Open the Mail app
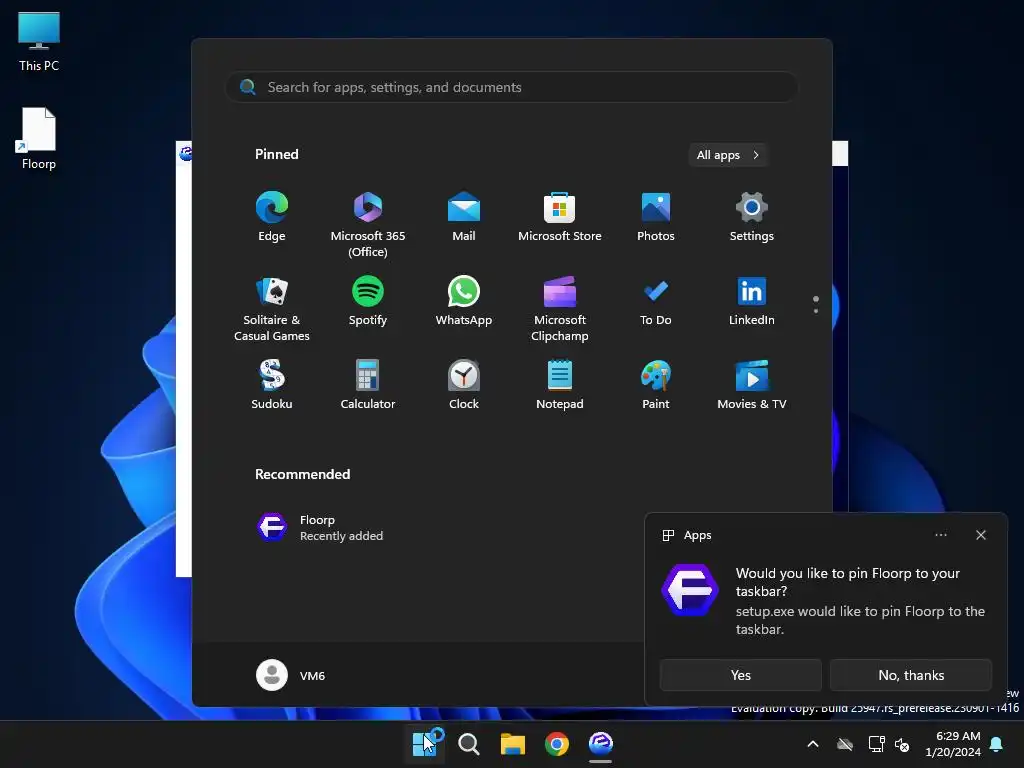Viewport: 1024px width, 768px height. pos(464,217)
